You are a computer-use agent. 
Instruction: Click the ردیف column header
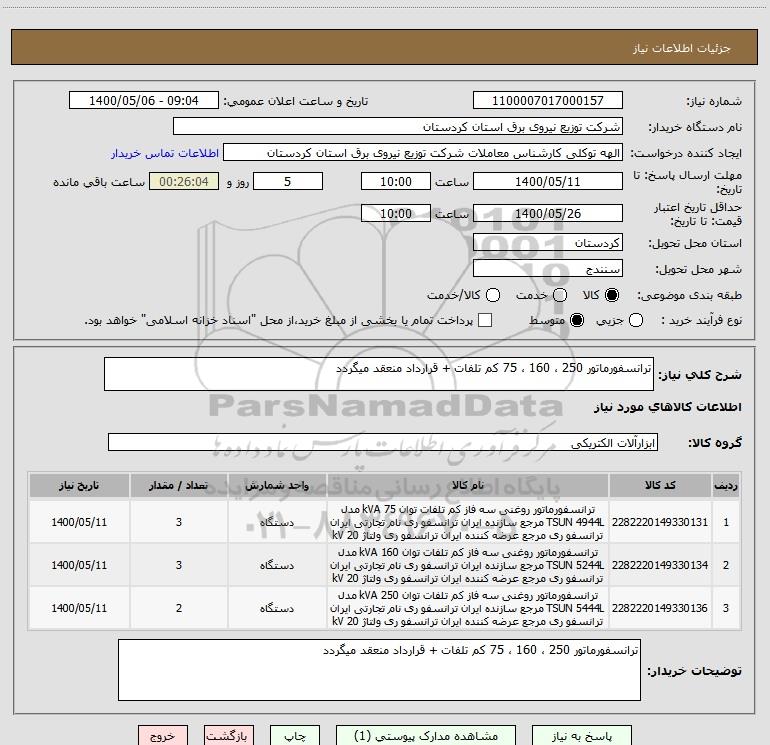726,486
